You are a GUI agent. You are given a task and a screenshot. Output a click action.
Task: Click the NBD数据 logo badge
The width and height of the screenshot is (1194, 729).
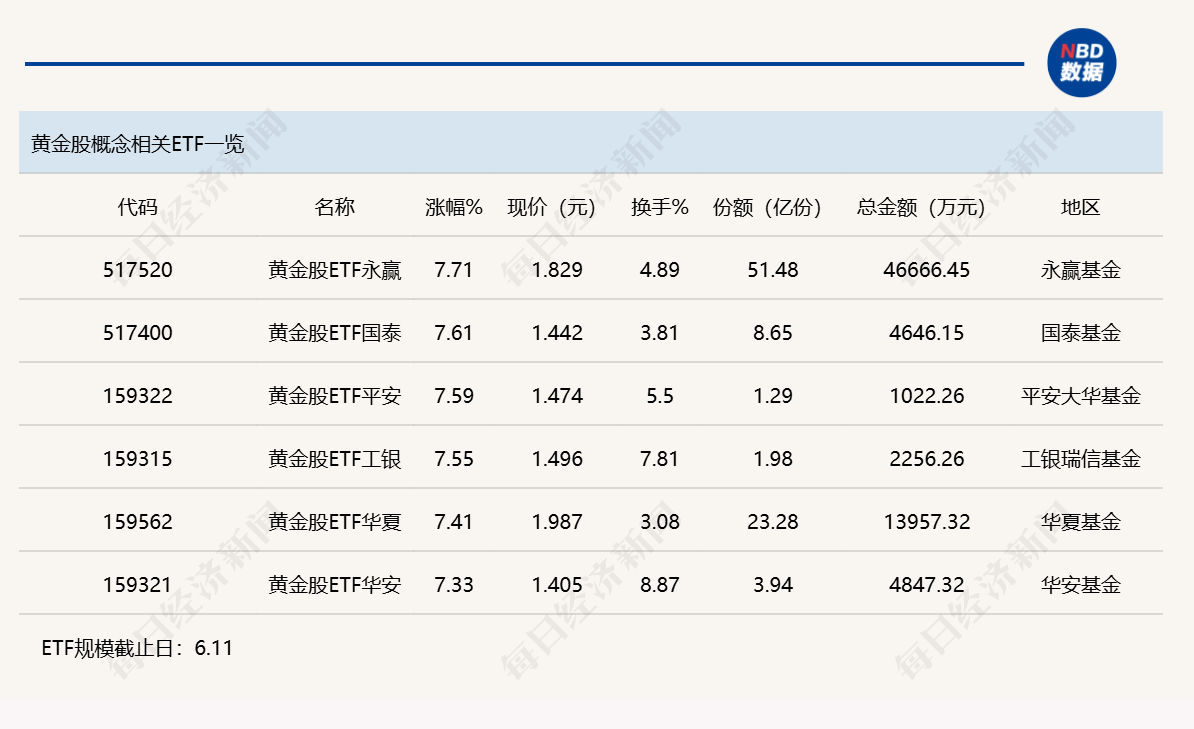point(1081,62)
